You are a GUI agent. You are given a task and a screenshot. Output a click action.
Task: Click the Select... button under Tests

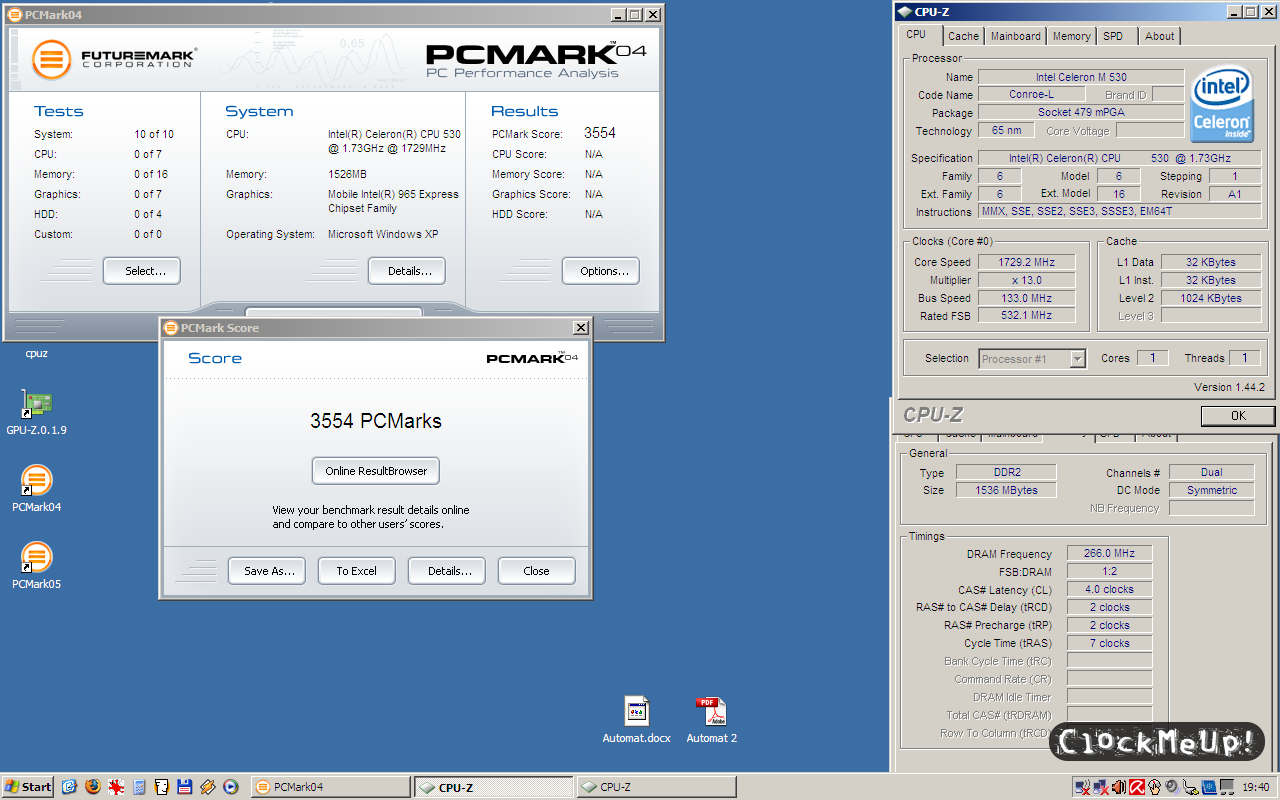(142, 271)
